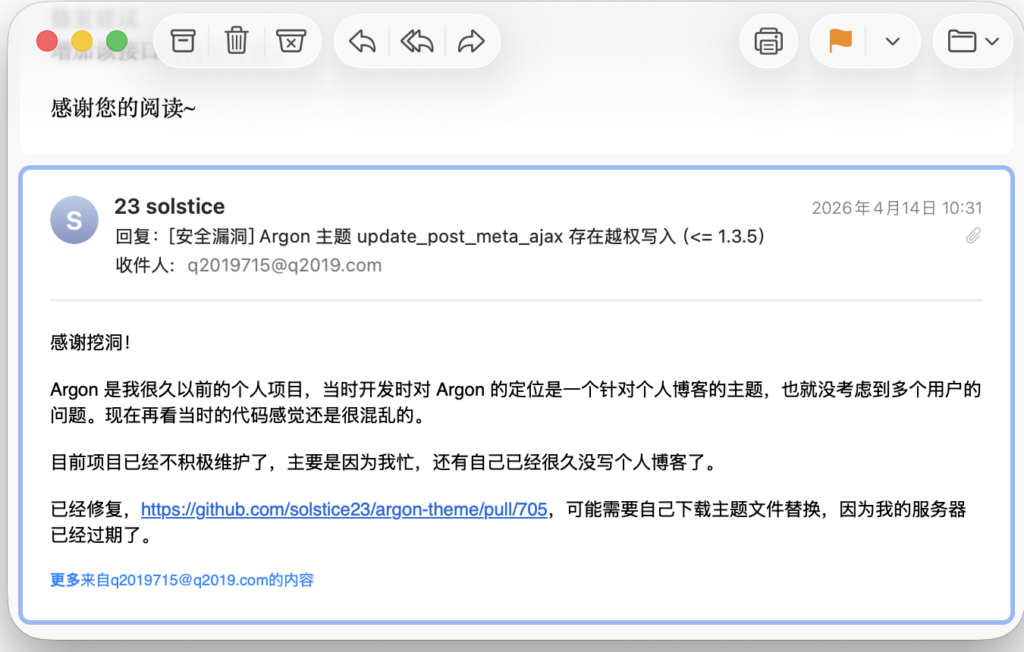The width and height of the screenshot is (1024, 652).
Task: Select the sender name 23 solstice
Action: [169, 206]
